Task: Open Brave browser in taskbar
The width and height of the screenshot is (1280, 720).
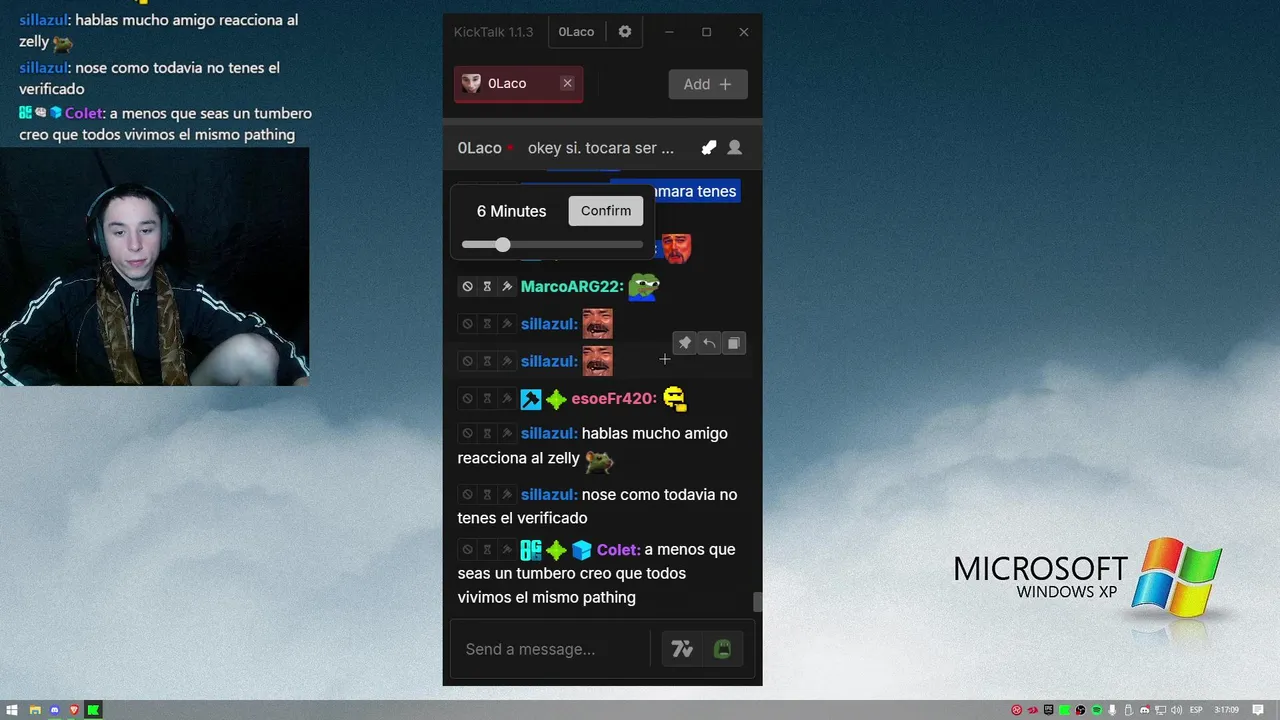Action: [74, 710]
